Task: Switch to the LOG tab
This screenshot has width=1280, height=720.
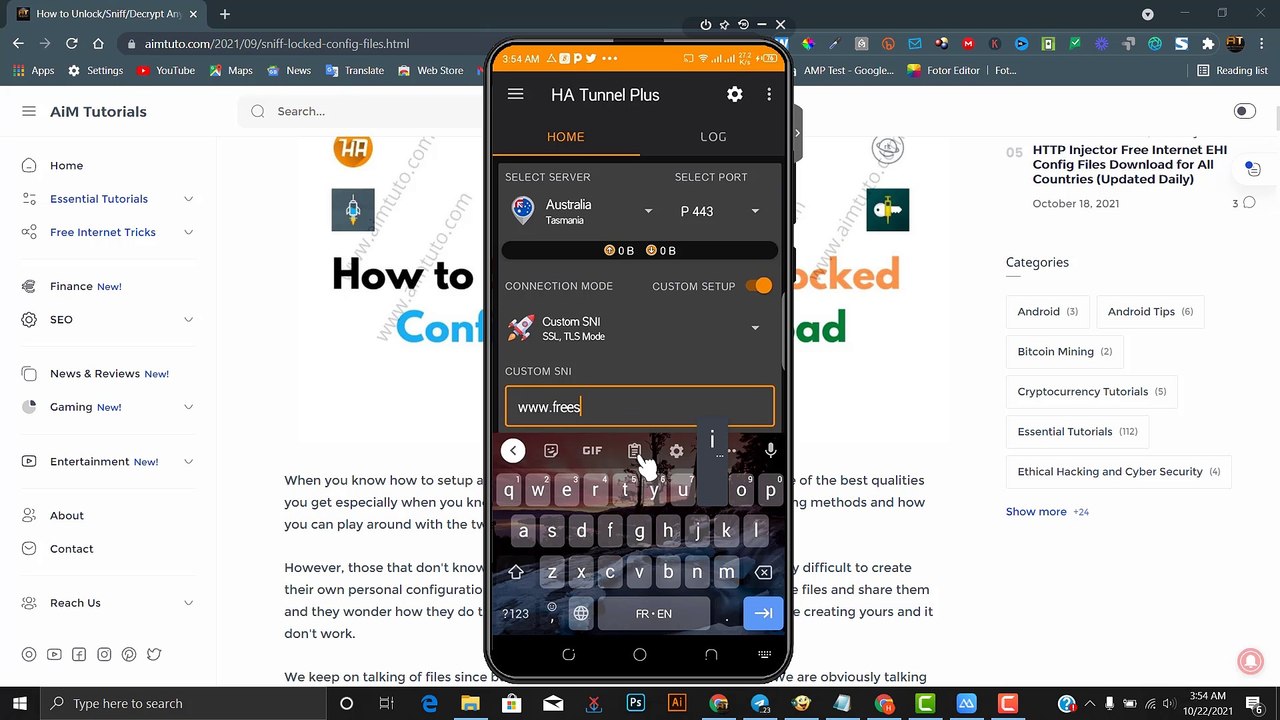Action: pos(713,137)
